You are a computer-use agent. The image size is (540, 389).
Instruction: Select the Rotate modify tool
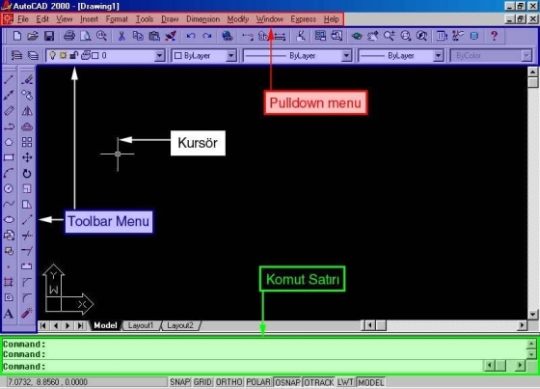pyautogui.click(x=27, y=173)
